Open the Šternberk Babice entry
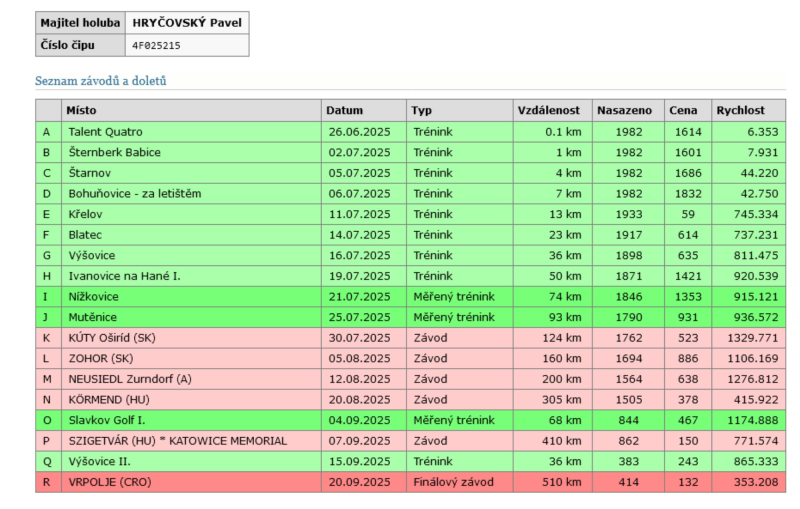Viewport: 800px width, 509px height. click(114, 152)
